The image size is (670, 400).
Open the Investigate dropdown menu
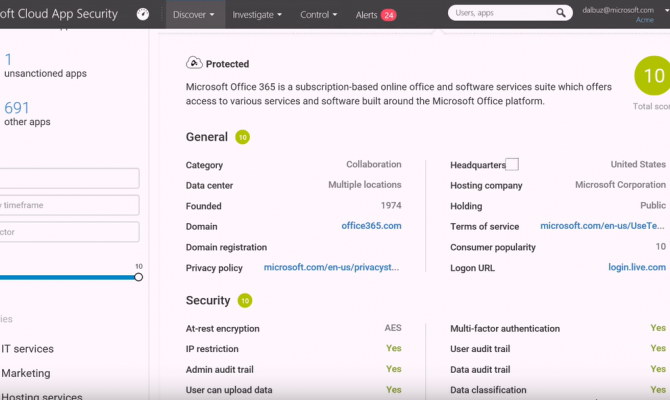[257, 15]
